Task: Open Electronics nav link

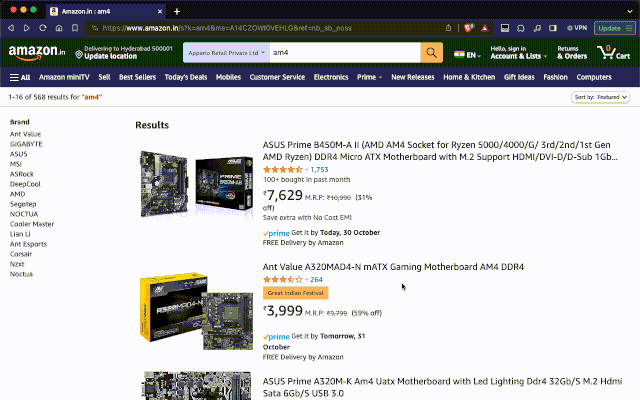Action: tap(331, 77)
